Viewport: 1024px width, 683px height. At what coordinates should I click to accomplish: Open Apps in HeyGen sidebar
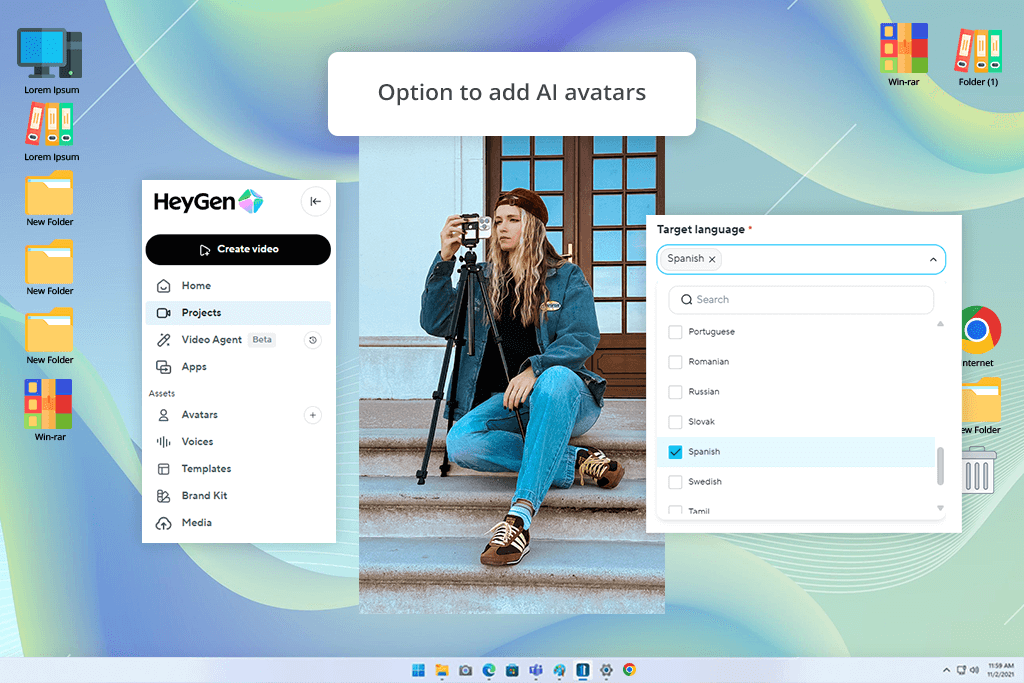(238, 367)
